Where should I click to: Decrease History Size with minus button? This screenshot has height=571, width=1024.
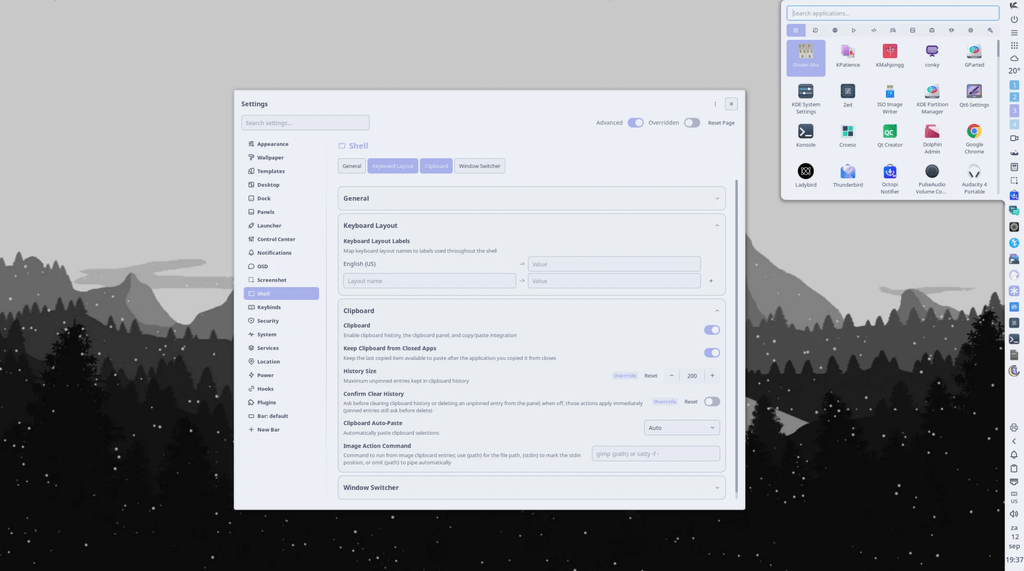671,376
